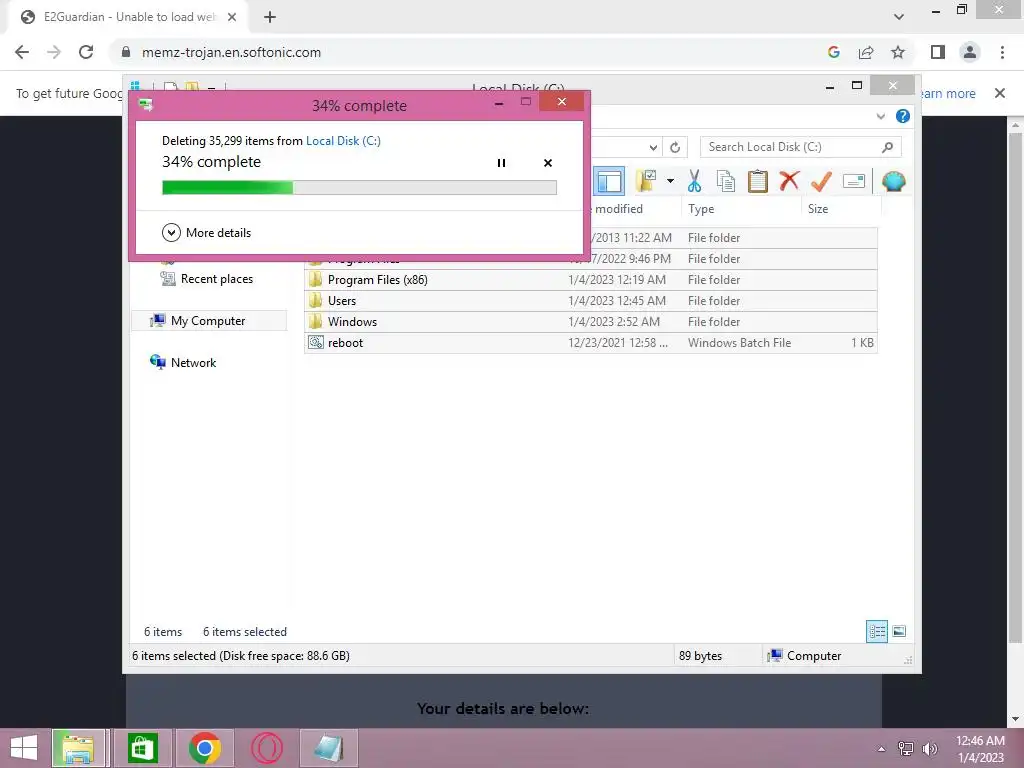This screenshot has width=1024, height=768.
Task: Select the E2Guardian tab
Action: [127, 17]
